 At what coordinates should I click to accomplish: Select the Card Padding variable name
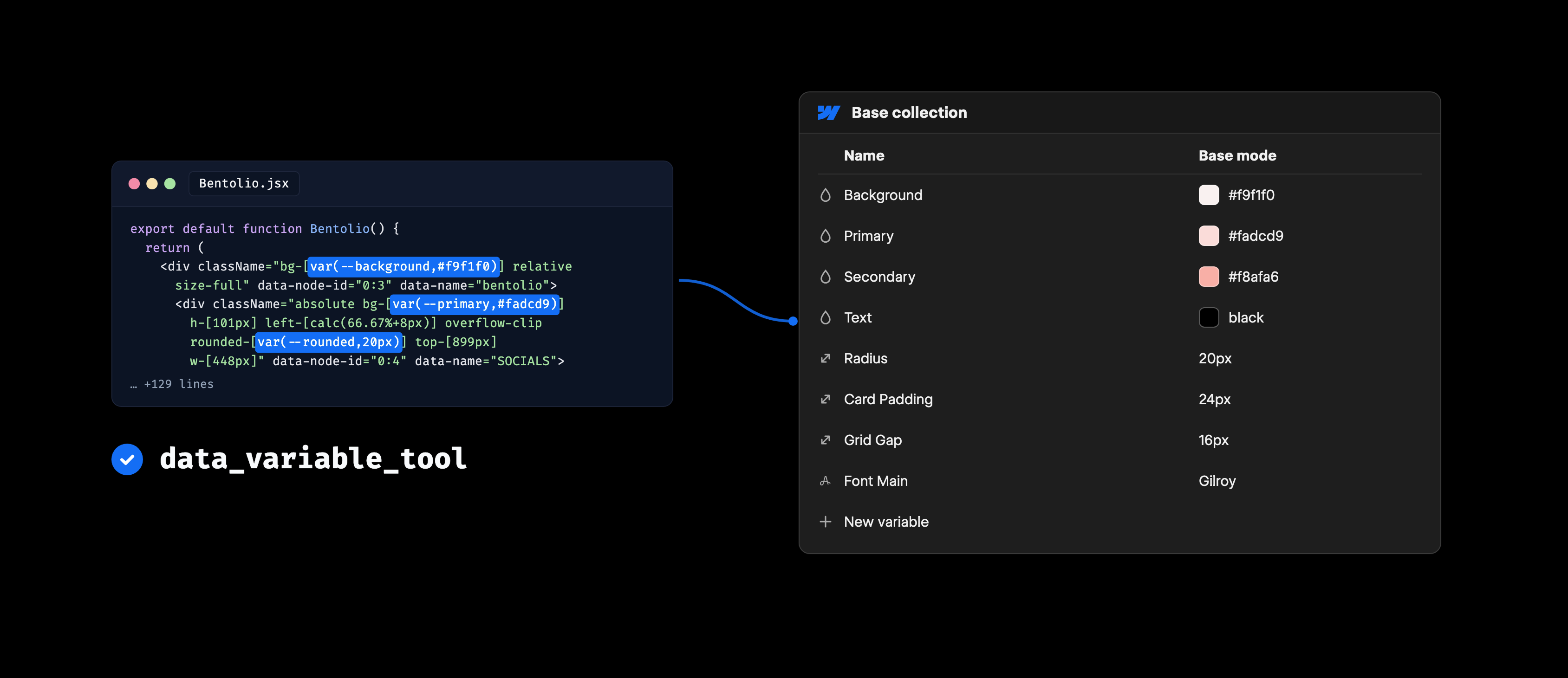888,399
